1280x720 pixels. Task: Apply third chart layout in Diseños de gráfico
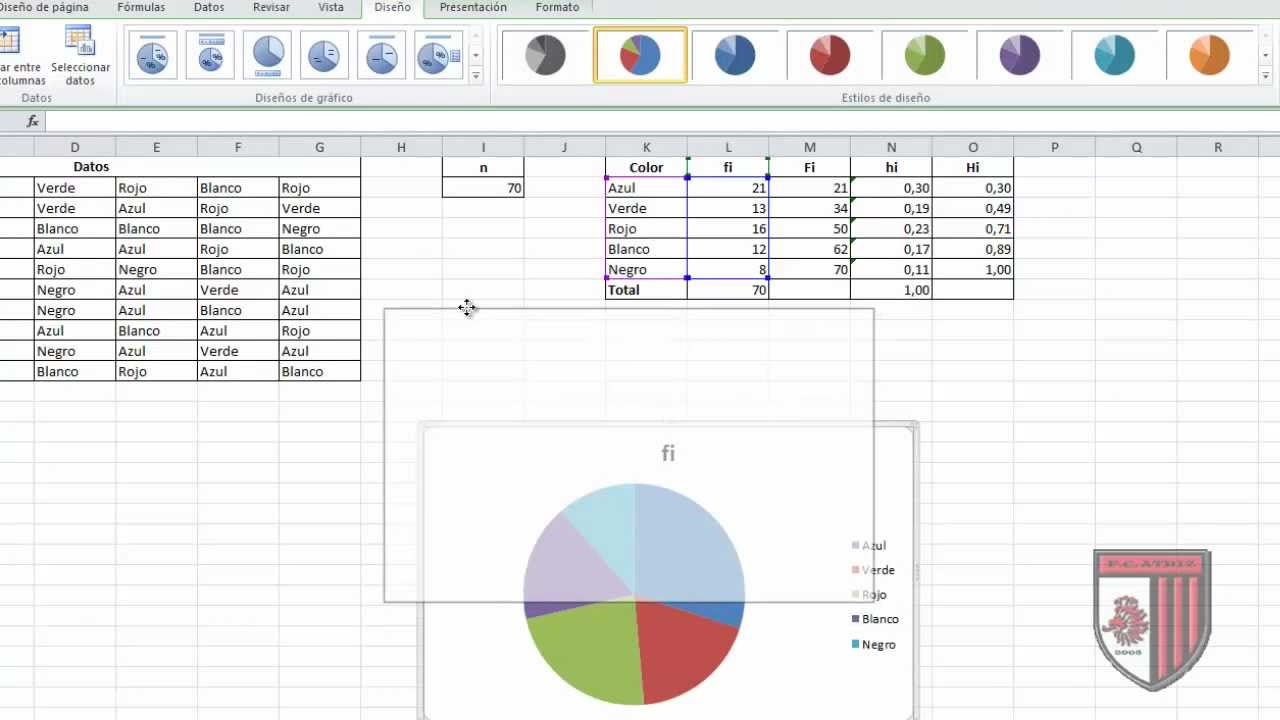267,54
